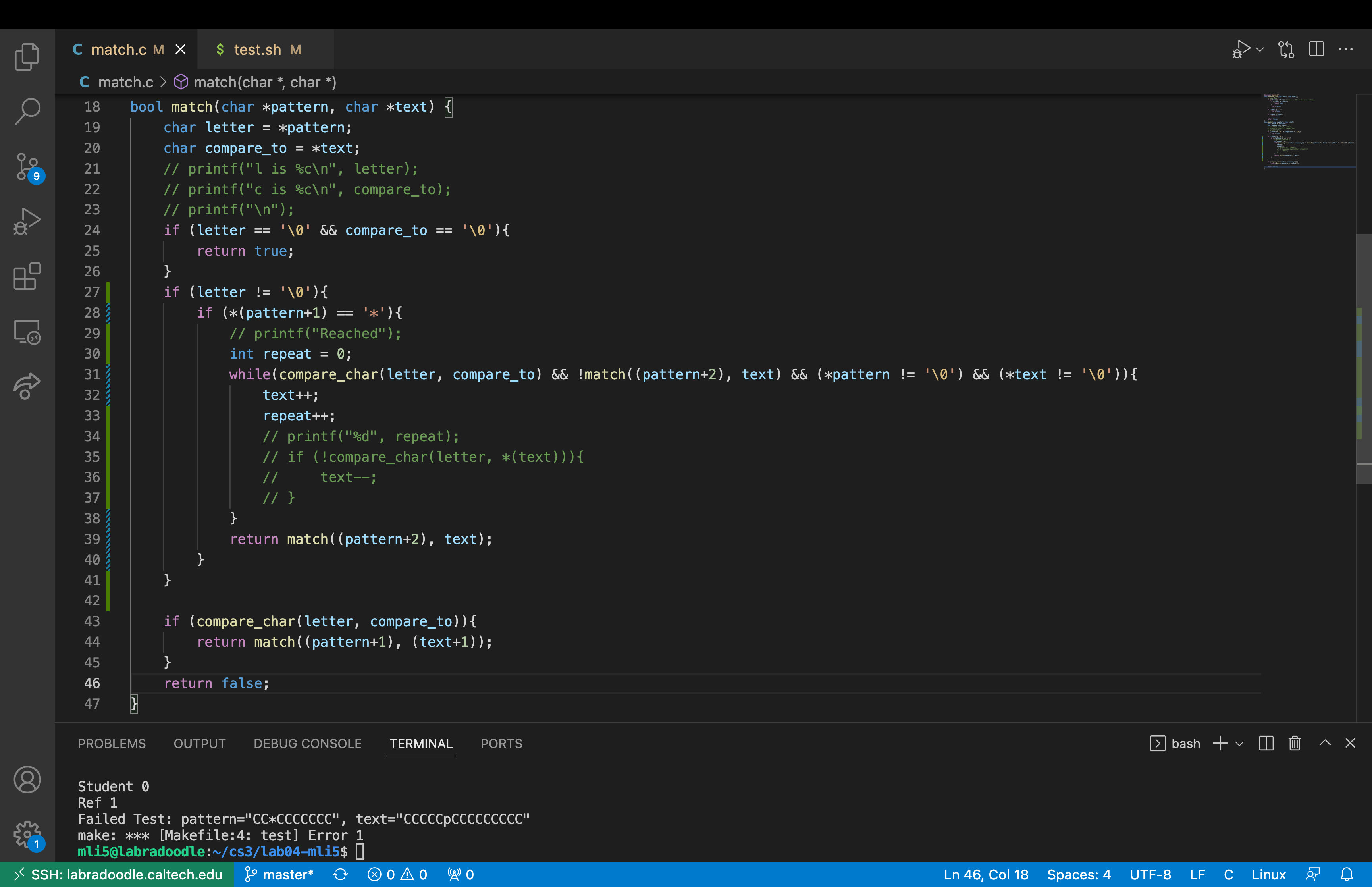Open the Explorer view in activity bar
The height and width of the screenshot is (887, 1372).
pos(27,56)
